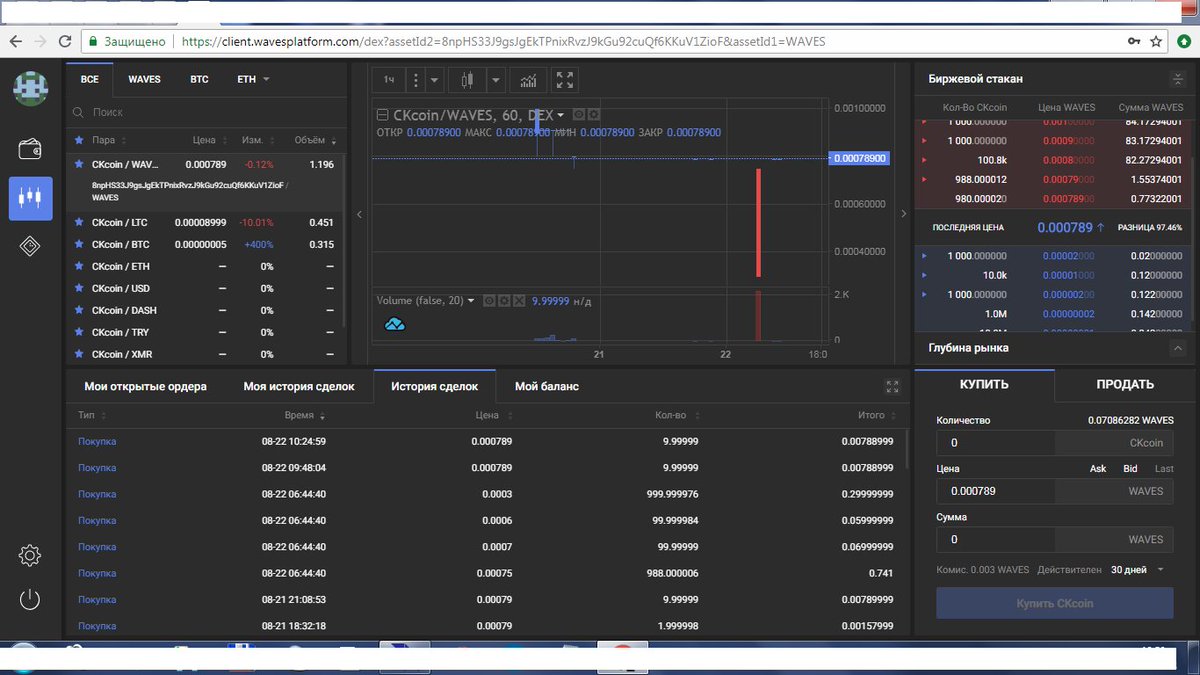
Task: Click the three-dot menu on the chart toolbar
Action: tap(414, 79)
